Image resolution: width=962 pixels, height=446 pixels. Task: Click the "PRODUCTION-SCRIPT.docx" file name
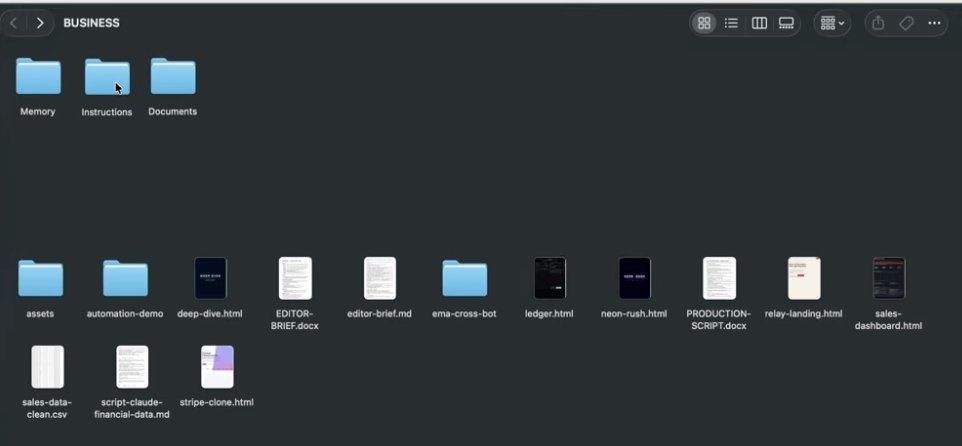tap(718, 320)
